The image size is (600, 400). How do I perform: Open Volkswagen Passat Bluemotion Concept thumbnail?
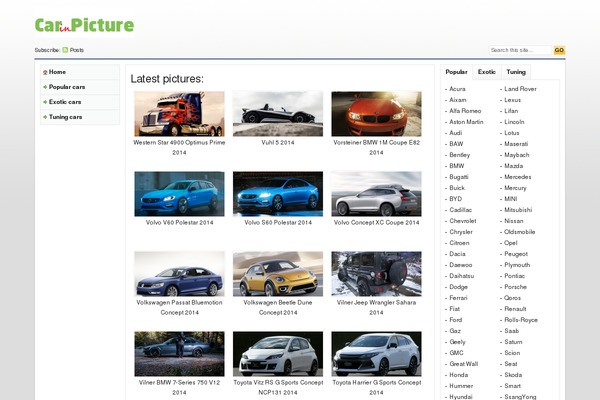click(179, 274)
